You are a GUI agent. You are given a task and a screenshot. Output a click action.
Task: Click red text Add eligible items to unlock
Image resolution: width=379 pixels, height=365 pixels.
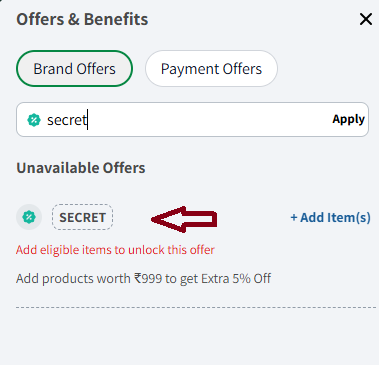(x=115, y=250)
